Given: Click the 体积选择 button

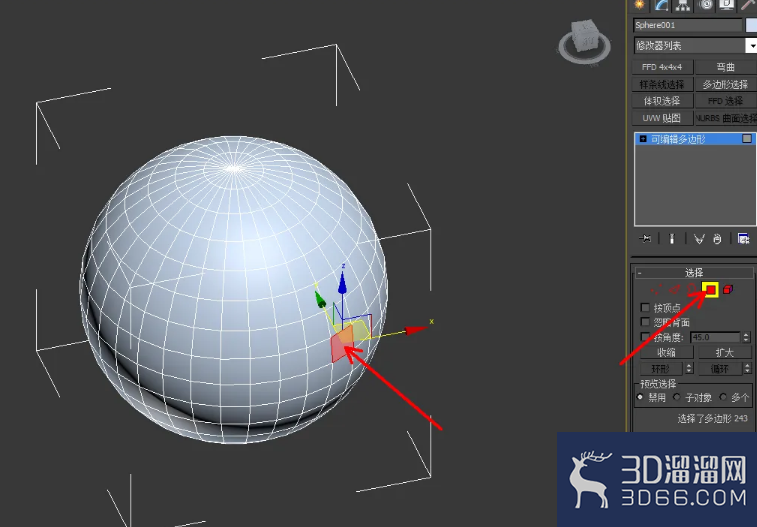Looking at the screenshot, I should pyautogui.click(x=662, y=101).
